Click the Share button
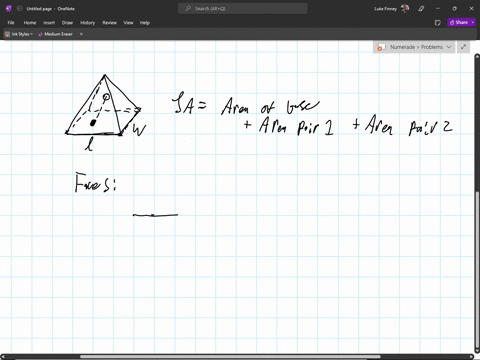 point(459,22)
